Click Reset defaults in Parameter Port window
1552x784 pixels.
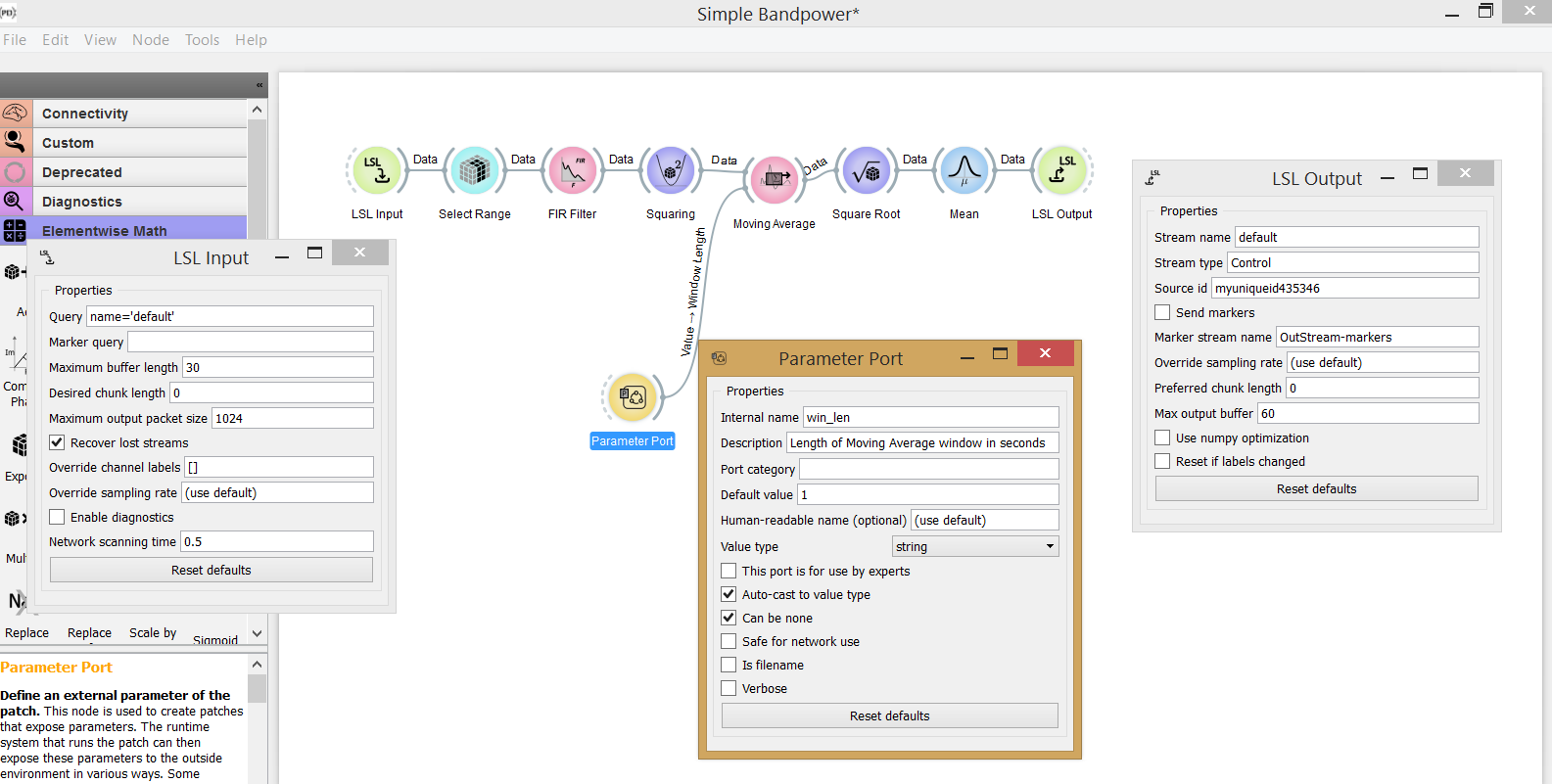pos(890,715)
